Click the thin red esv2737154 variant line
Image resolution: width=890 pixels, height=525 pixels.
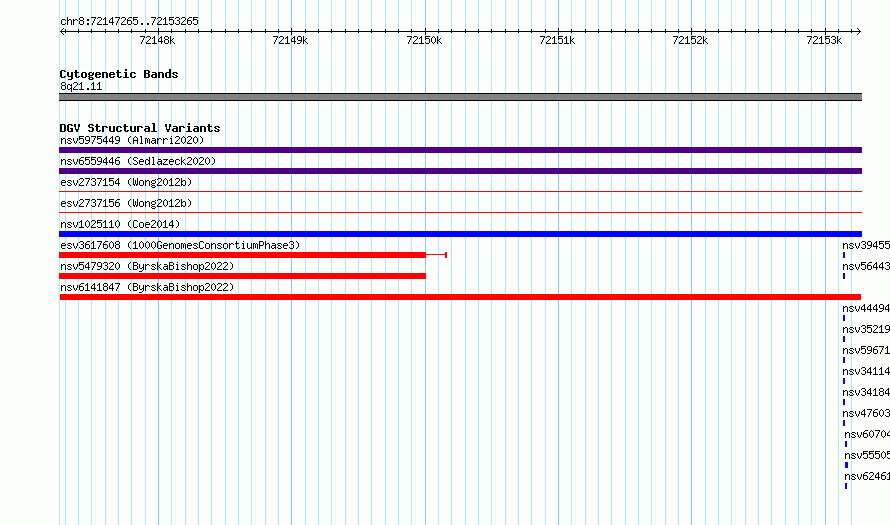click(460, 192)
